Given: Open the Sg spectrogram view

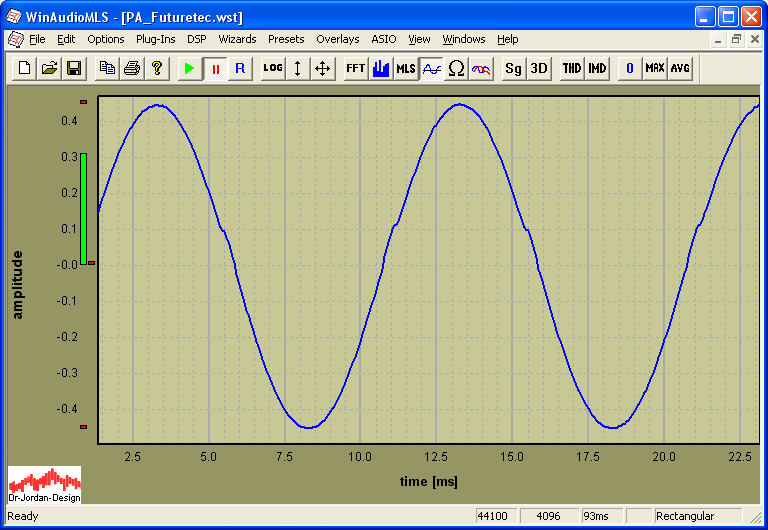Looking at the screenshot, I should point(513,68).
